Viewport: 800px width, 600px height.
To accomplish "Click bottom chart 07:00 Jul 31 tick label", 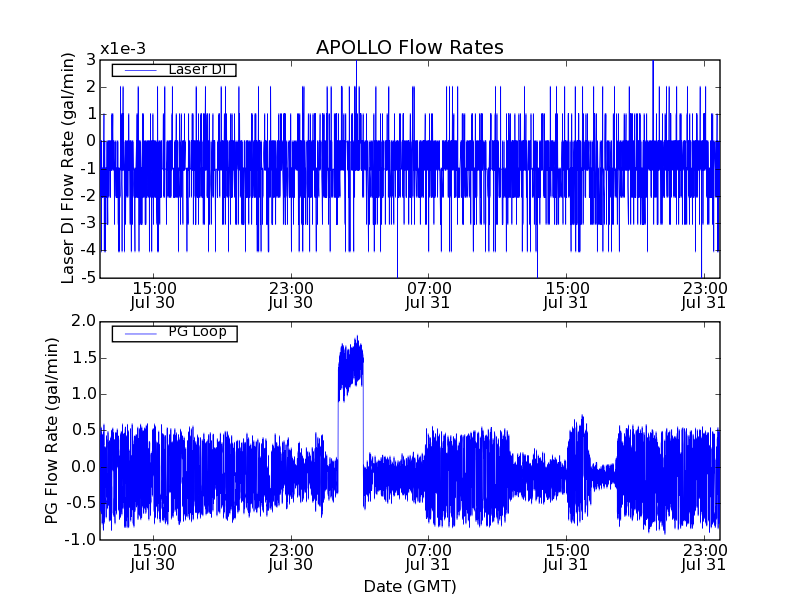I will (x=428, y=558).
